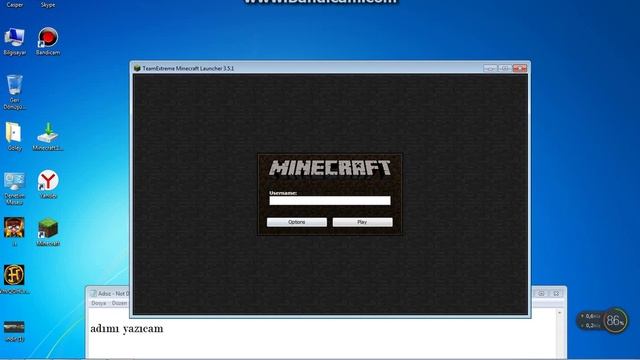
Task: Open the Dosya menu in Notepad
Action: [98, 303]
